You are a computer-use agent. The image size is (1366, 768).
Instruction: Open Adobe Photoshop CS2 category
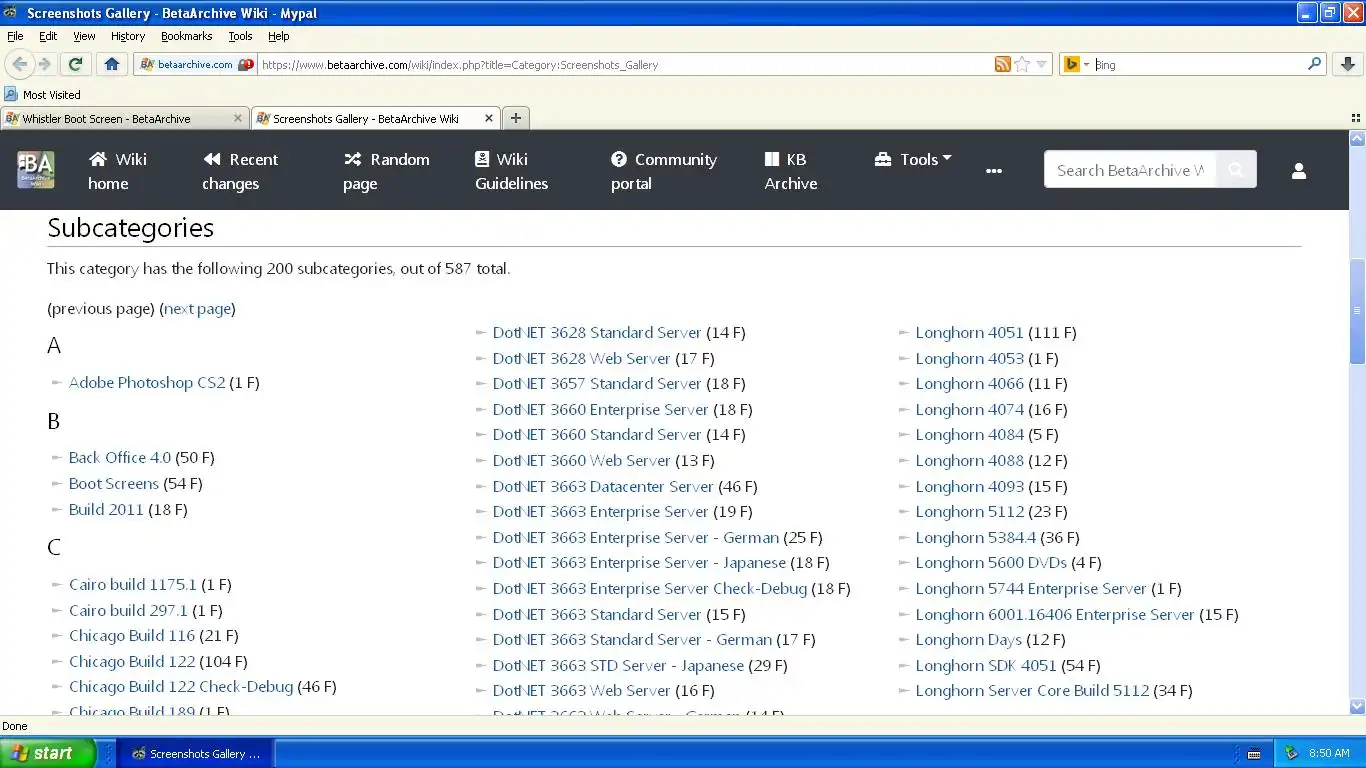click(x=147, y=383)
